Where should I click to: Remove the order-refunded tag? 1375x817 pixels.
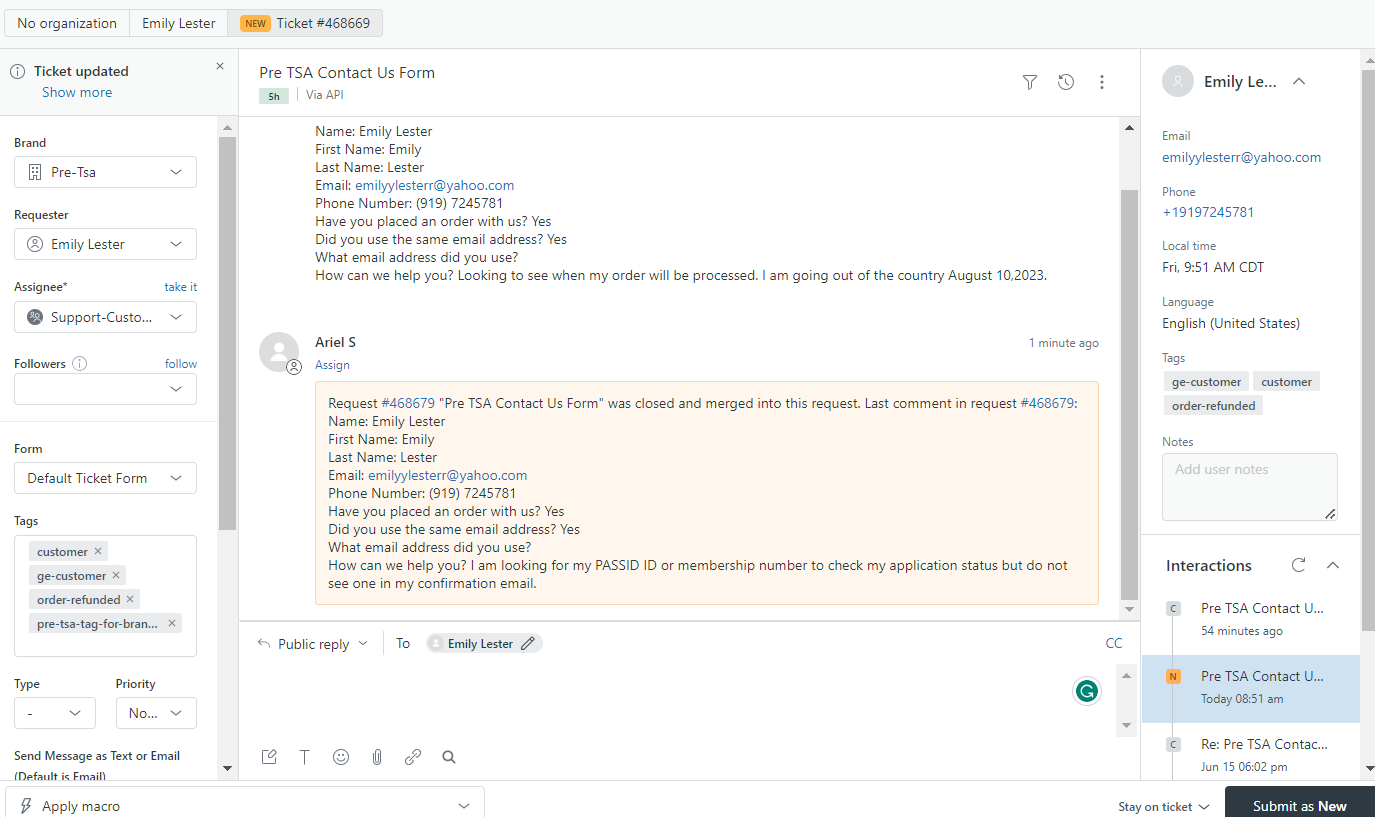(130, 599)
